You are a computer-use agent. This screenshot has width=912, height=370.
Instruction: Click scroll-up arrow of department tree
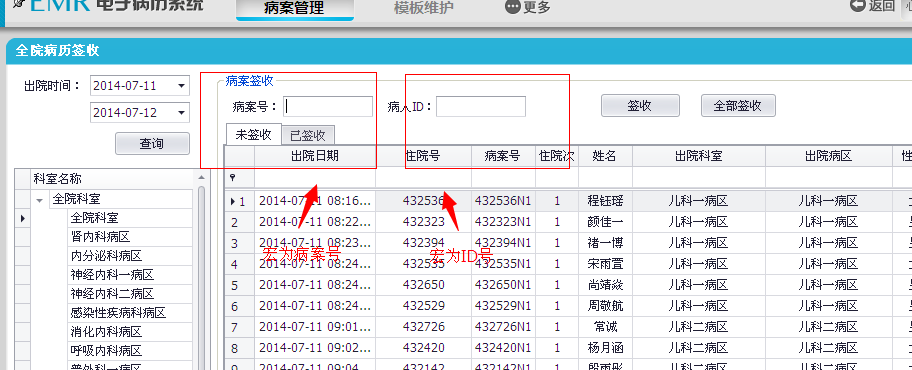point(201,177)
